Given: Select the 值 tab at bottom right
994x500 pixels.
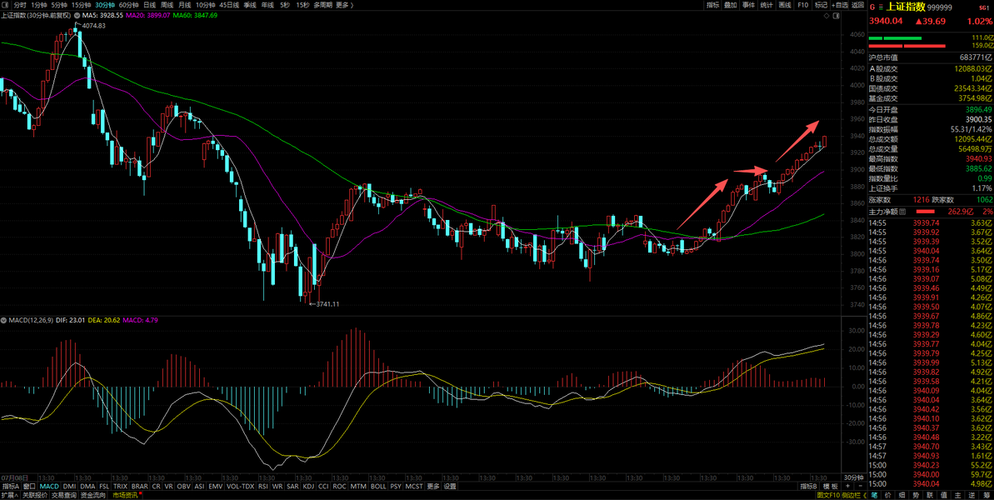Looking at the screenshot, I should point(943,495).
